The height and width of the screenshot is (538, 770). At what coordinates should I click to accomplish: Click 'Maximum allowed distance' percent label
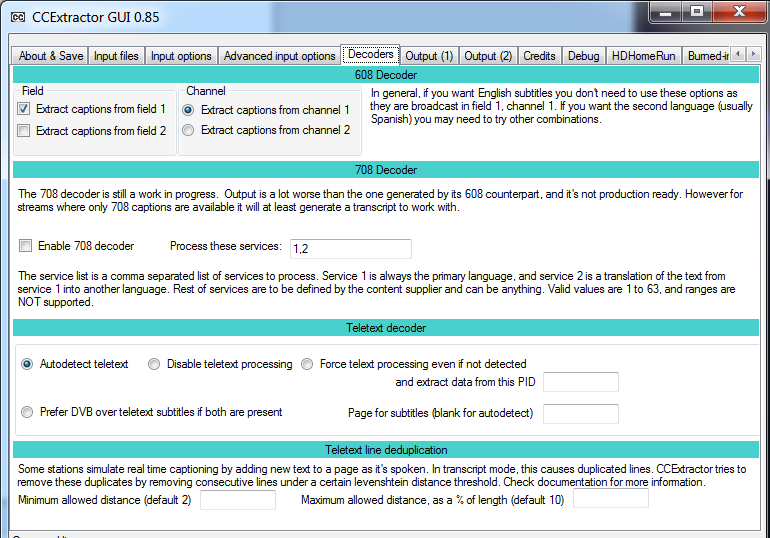pos(433,500)
